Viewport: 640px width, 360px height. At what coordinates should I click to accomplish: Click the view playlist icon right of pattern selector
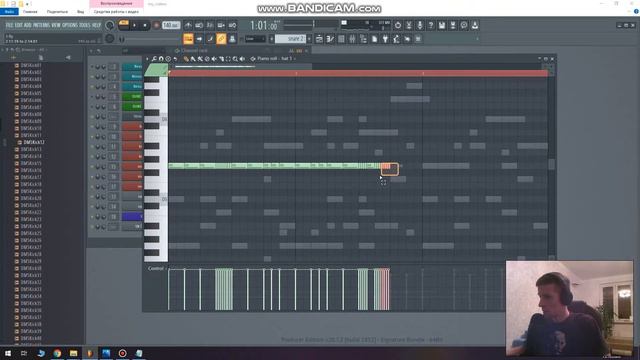[319, 39]
